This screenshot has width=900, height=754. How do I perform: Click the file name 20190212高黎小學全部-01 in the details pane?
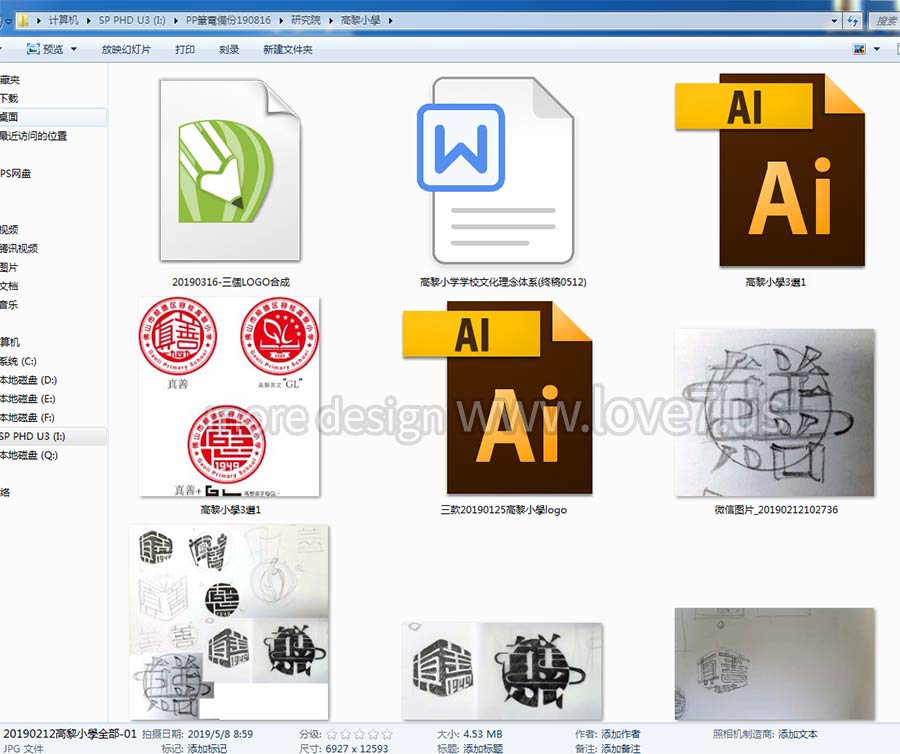(70, 734)
